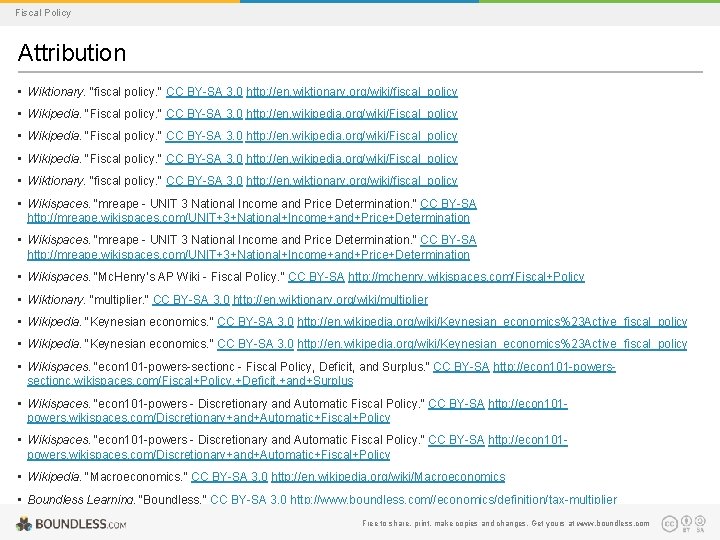The width and height of the screenshot is (720, 540).
Task: Click the BY attribution license icon
Action: [686, 523]
